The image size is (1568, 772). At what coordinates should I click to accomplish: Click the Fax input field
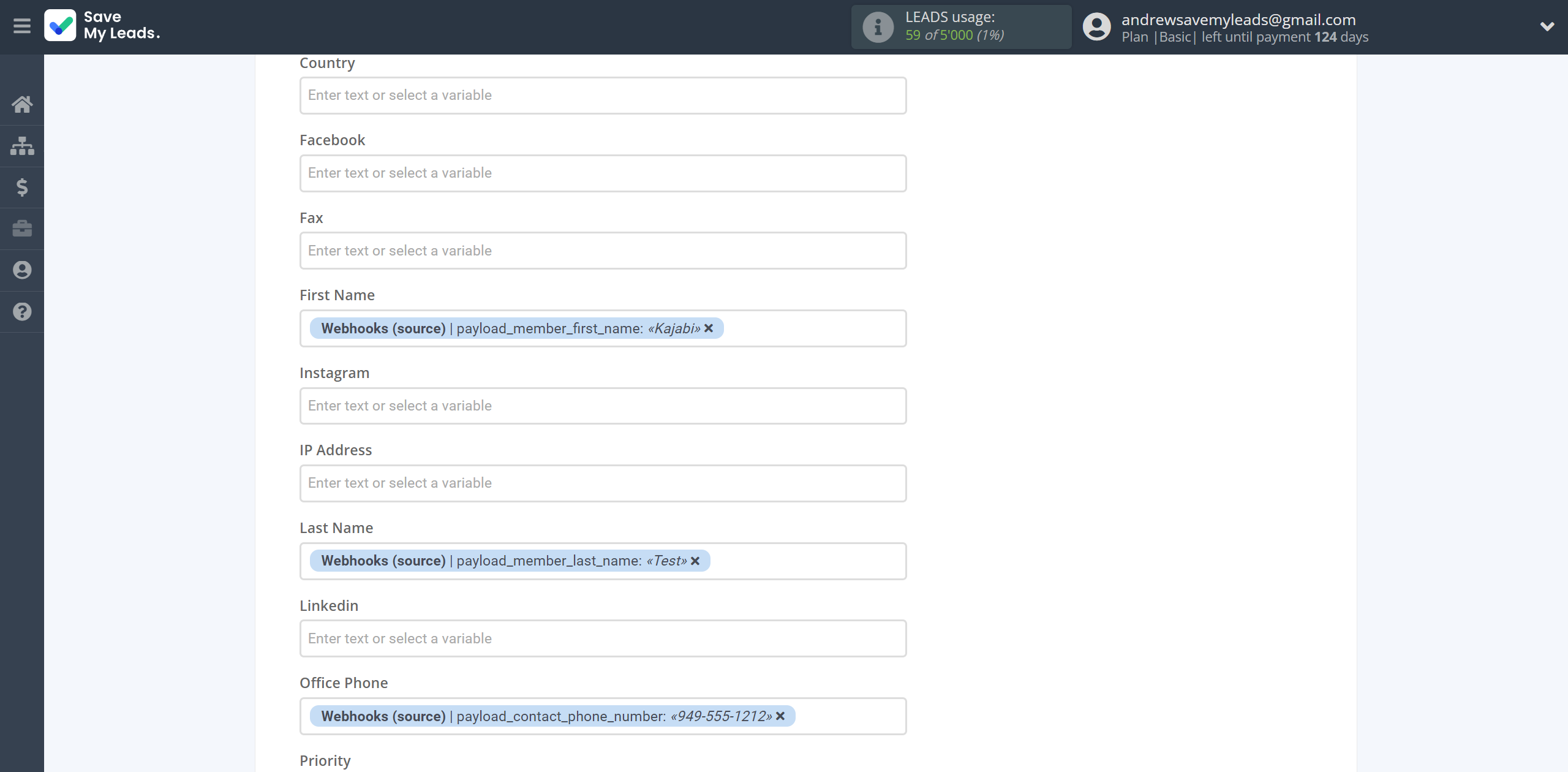click(603, 251)
